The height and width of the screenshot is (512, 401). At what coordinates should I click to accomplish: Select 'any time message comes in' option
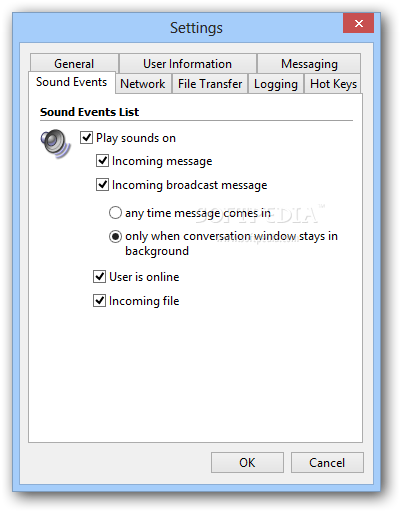pyautogui.click(x=115, y=213)
